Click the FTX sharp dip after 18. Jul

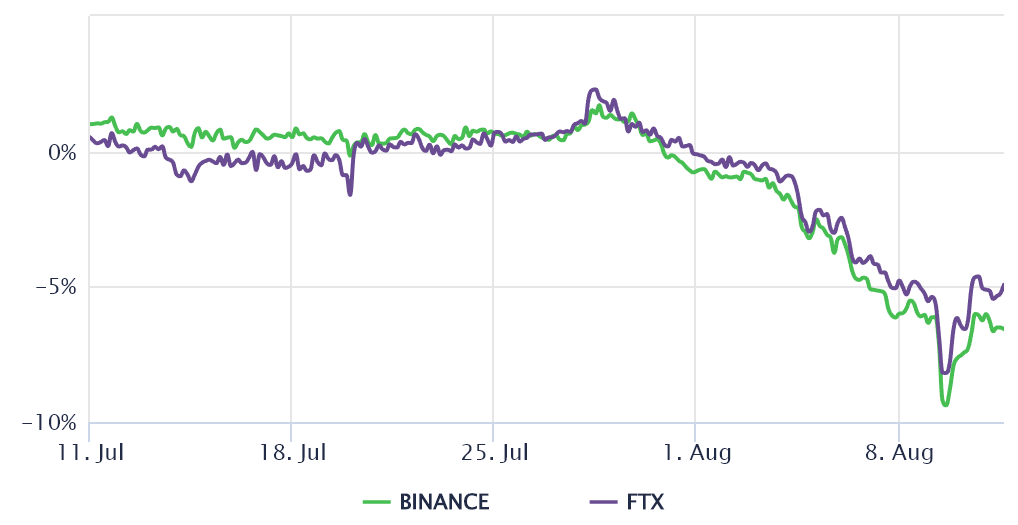pos(350,194)
